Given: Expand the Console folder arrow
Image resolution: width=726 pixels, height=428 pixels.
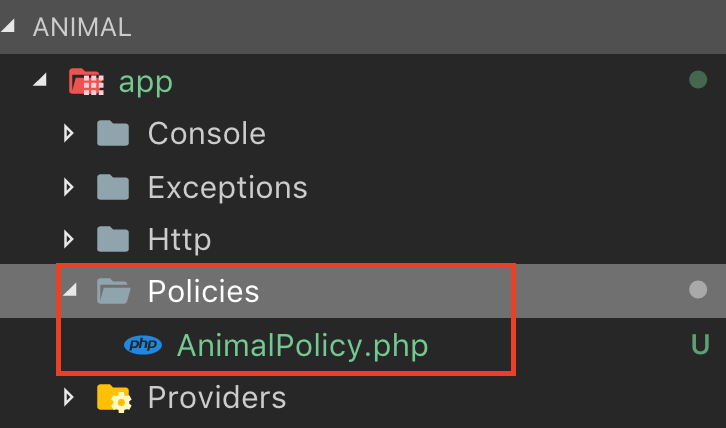Looking at the screenshot, I should click(69, 133).
